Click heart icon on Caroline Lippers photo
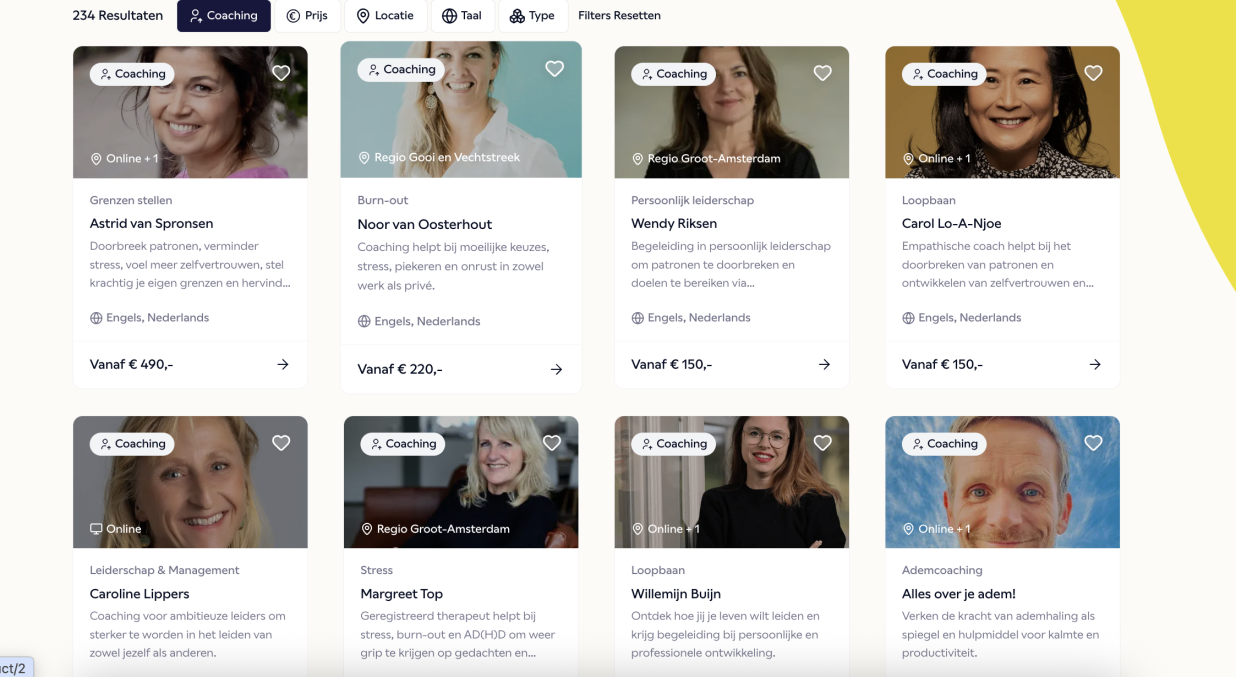Screen dimensions: 1236x677 281,443
